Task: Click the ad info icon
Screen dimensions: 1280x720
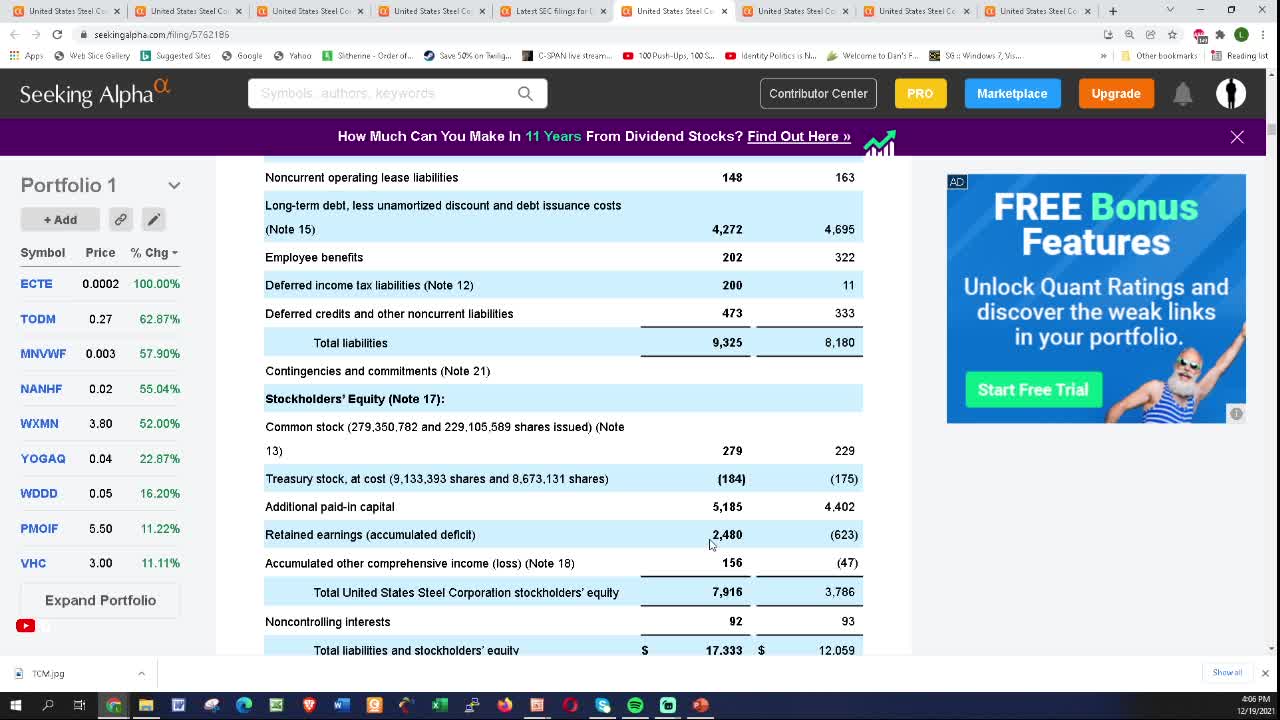Action: [1236, 413]
